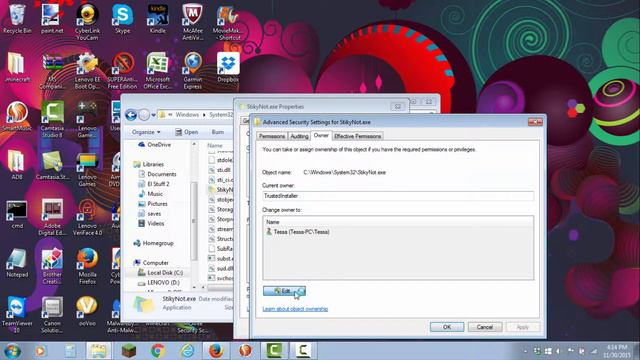
Task: Launch Skype from the desktop
Action: [x=122, y=18]
